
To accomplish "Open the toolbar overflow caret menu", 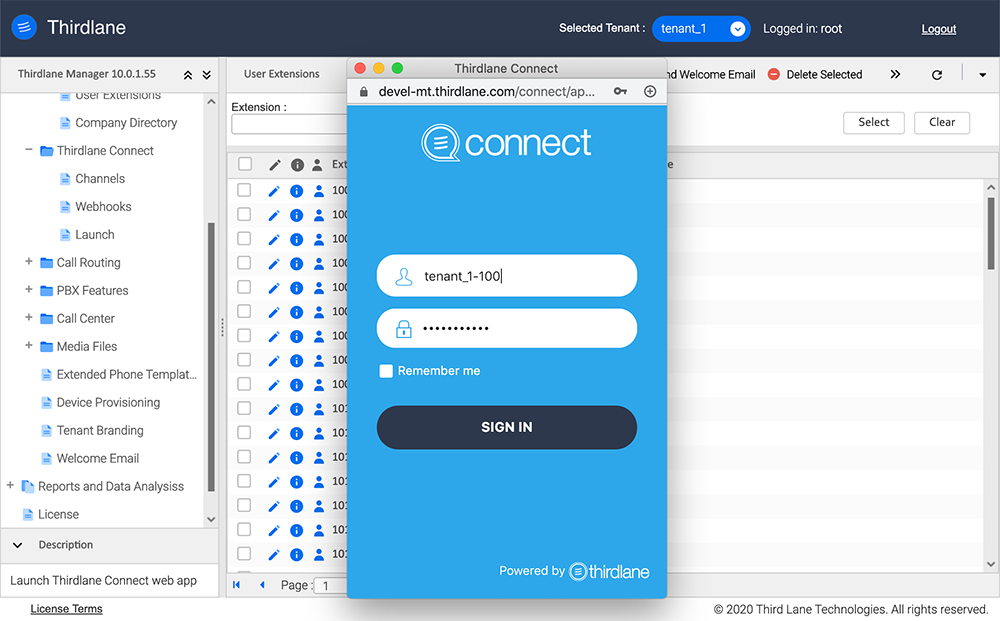I will click(x=982, y=75).
